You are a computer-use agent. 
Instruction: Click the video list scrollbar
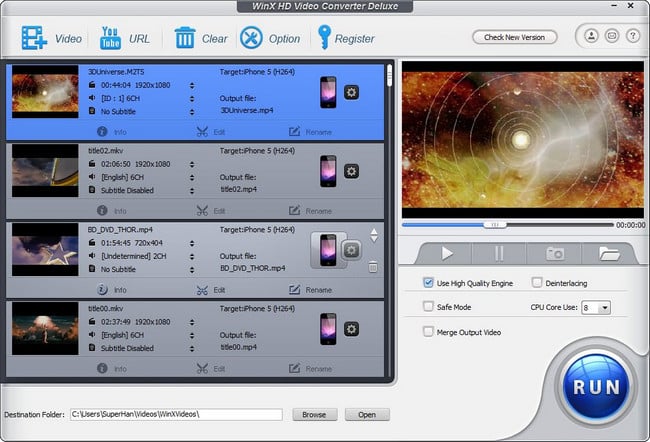[389, 75]
